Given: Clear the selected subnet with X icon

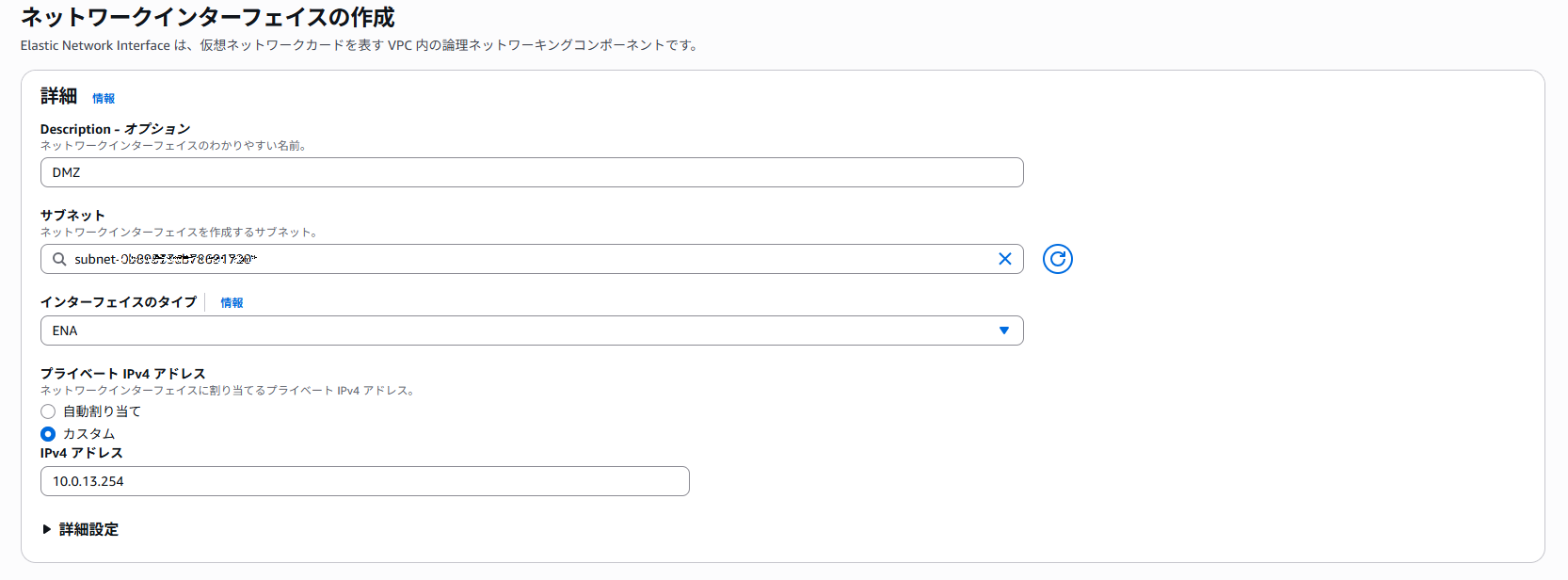Looking at the screenshot, I should click(x=1004, y=259).
